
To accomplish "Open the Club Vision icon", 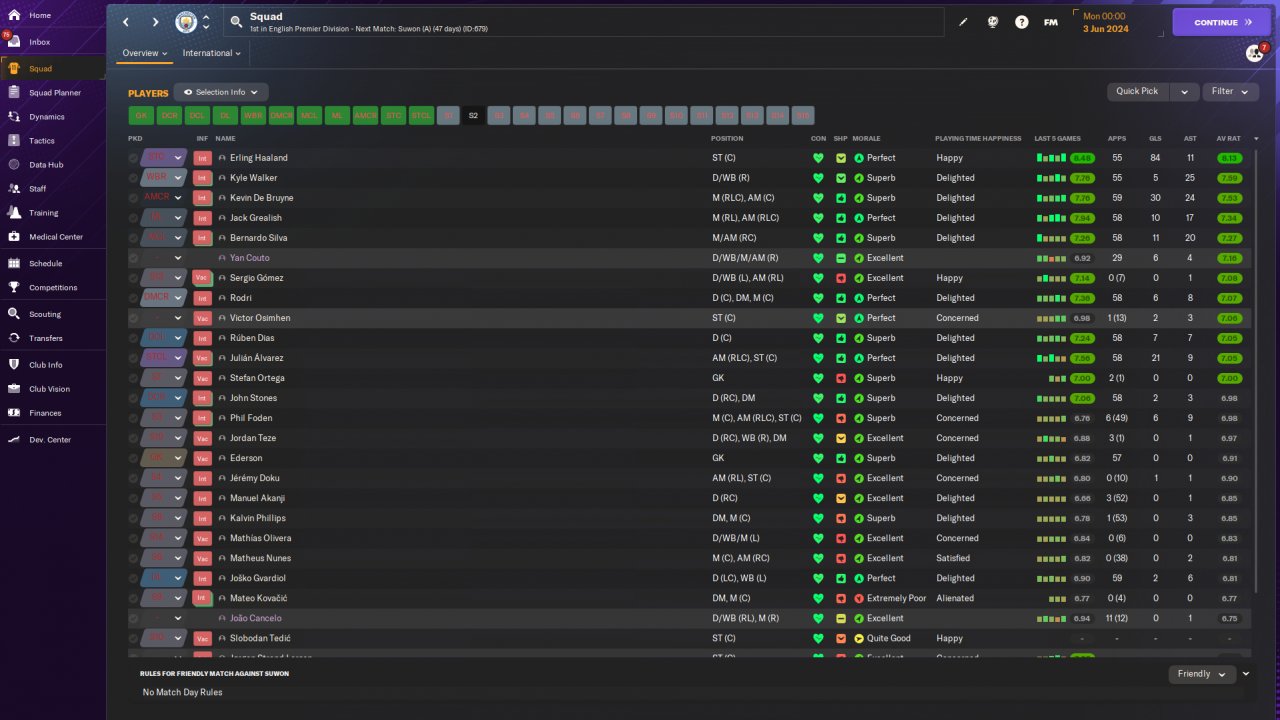I will [x=13, y=389].
